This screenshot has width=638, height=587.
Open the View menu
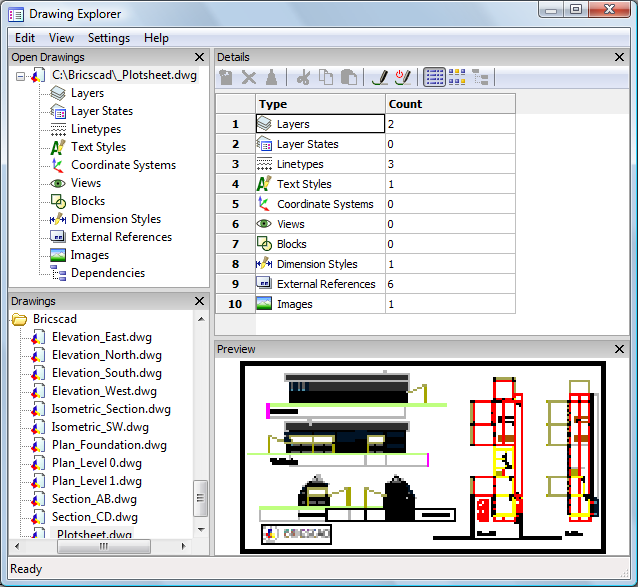click(x=61, y=38)
